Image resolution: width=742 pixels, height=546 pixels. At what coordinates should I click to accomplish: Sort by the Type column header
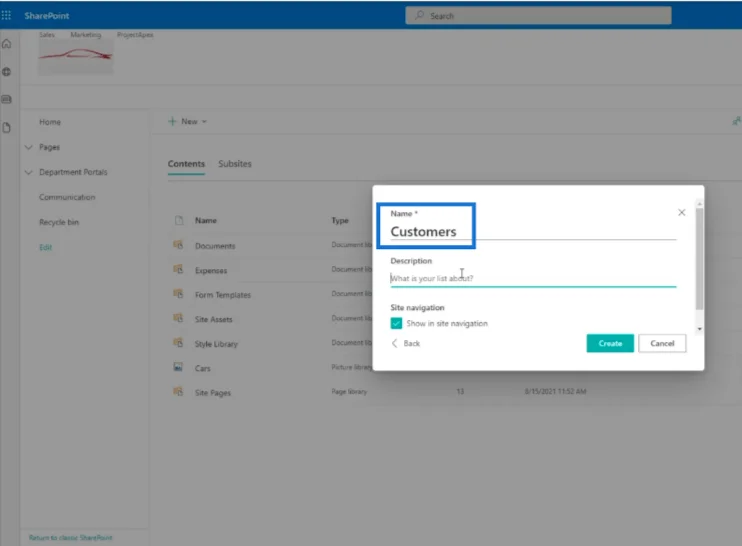pyautogui.click(x=340, y=220)
